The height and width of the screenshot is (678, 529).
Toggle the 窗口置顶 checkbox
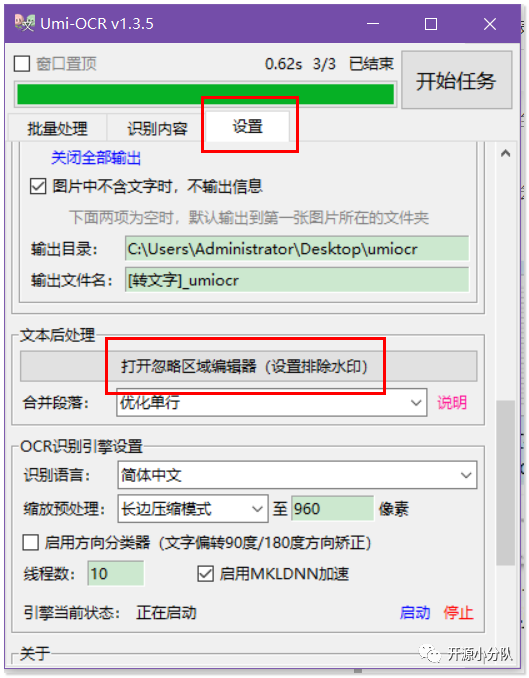(x=22, y=64)
